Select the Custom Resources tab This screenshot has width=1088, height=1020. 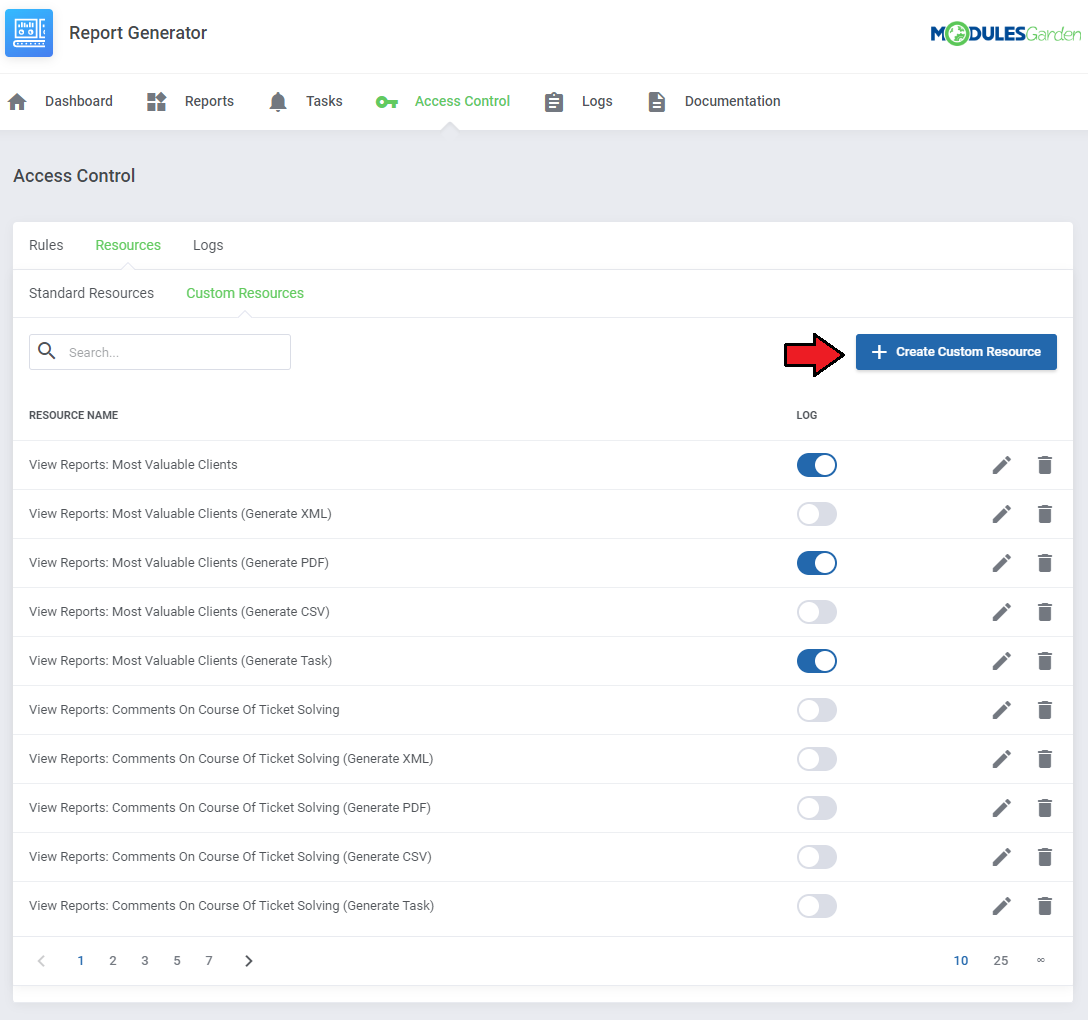(x=245, y=293)
